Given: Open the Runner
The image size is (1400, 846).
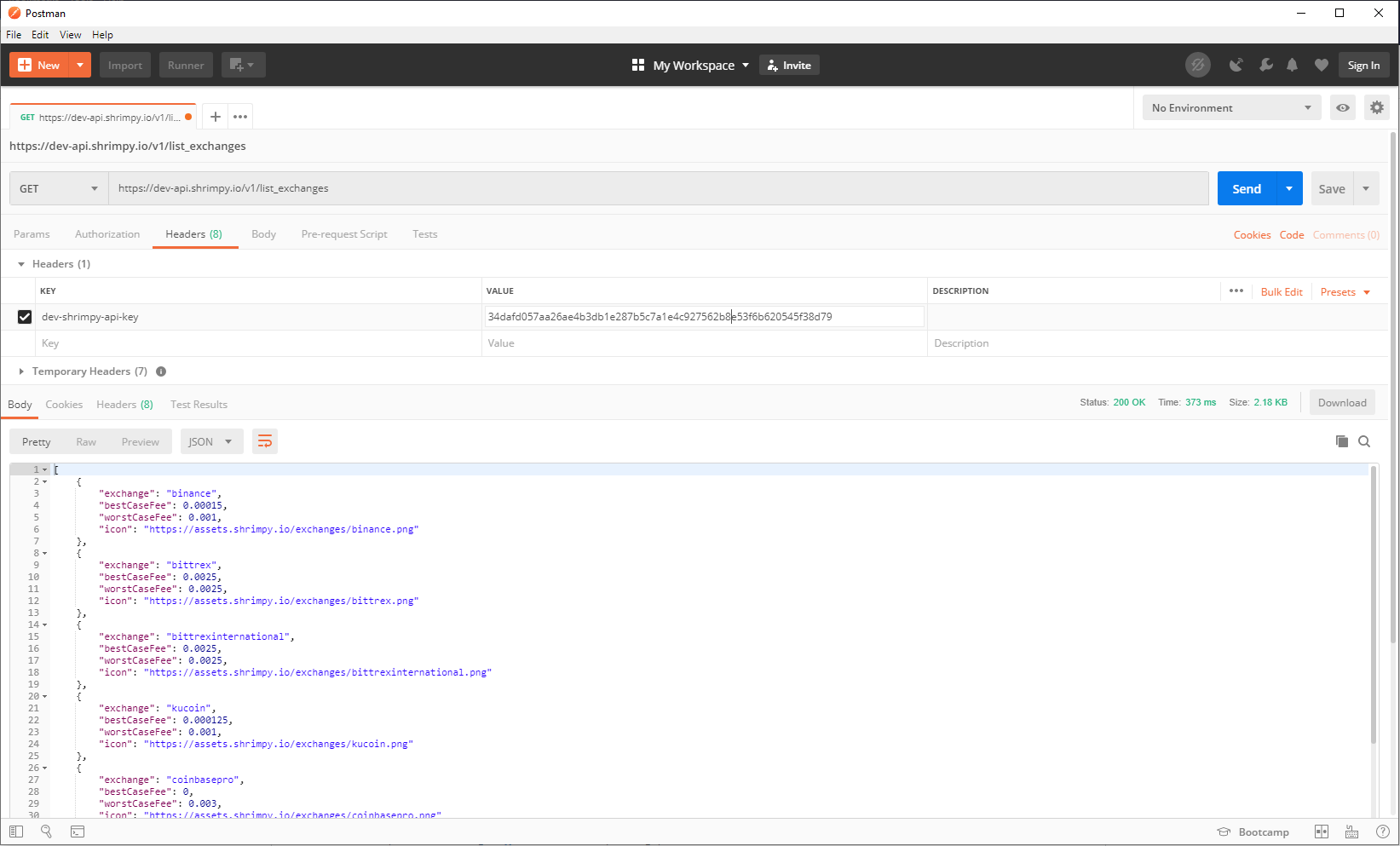Looking at the screenshot, I should pyautogui.click(x=186, y=65).
